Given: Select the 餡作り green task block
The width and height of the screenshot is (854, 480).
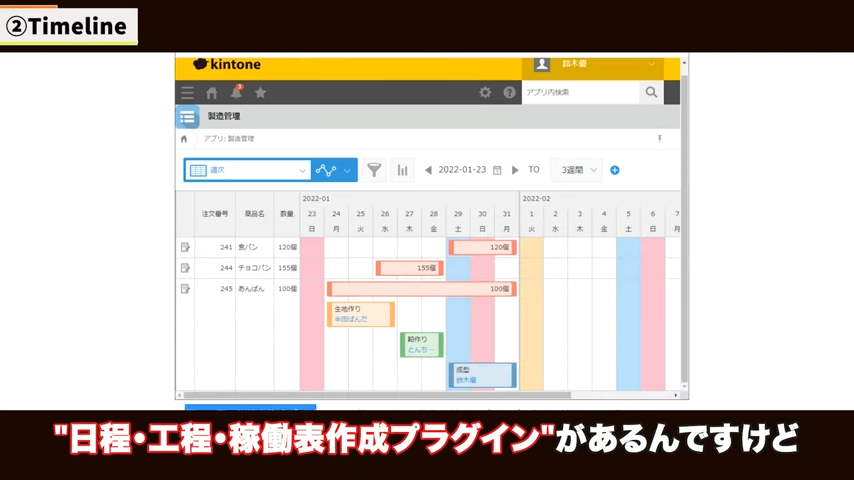Looking at the screenshot, I should click(422, 344).
